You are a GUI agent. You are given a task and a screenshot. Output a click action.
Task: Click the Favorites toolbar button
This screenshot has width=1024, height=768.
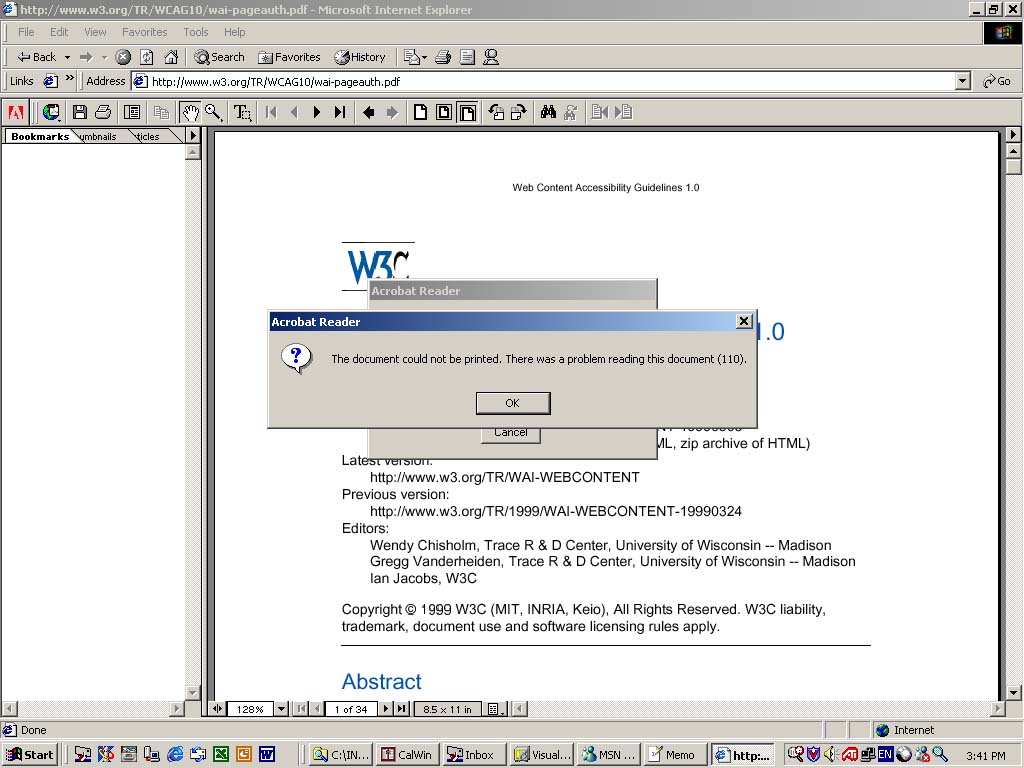click(x=289, y=57)
